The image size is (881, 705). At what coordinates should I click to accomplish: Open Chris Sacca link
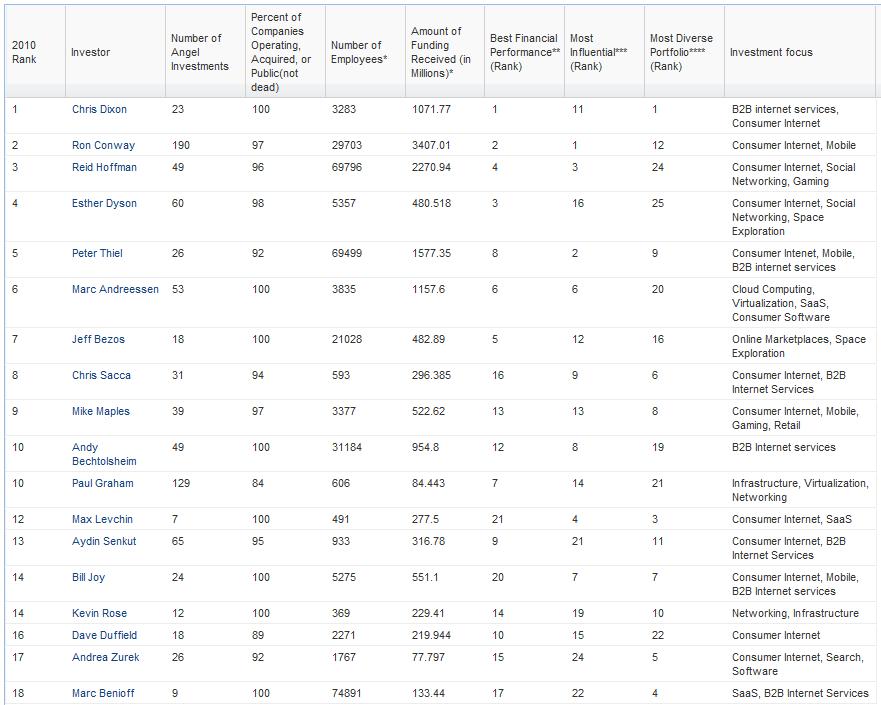pos(101,375)
